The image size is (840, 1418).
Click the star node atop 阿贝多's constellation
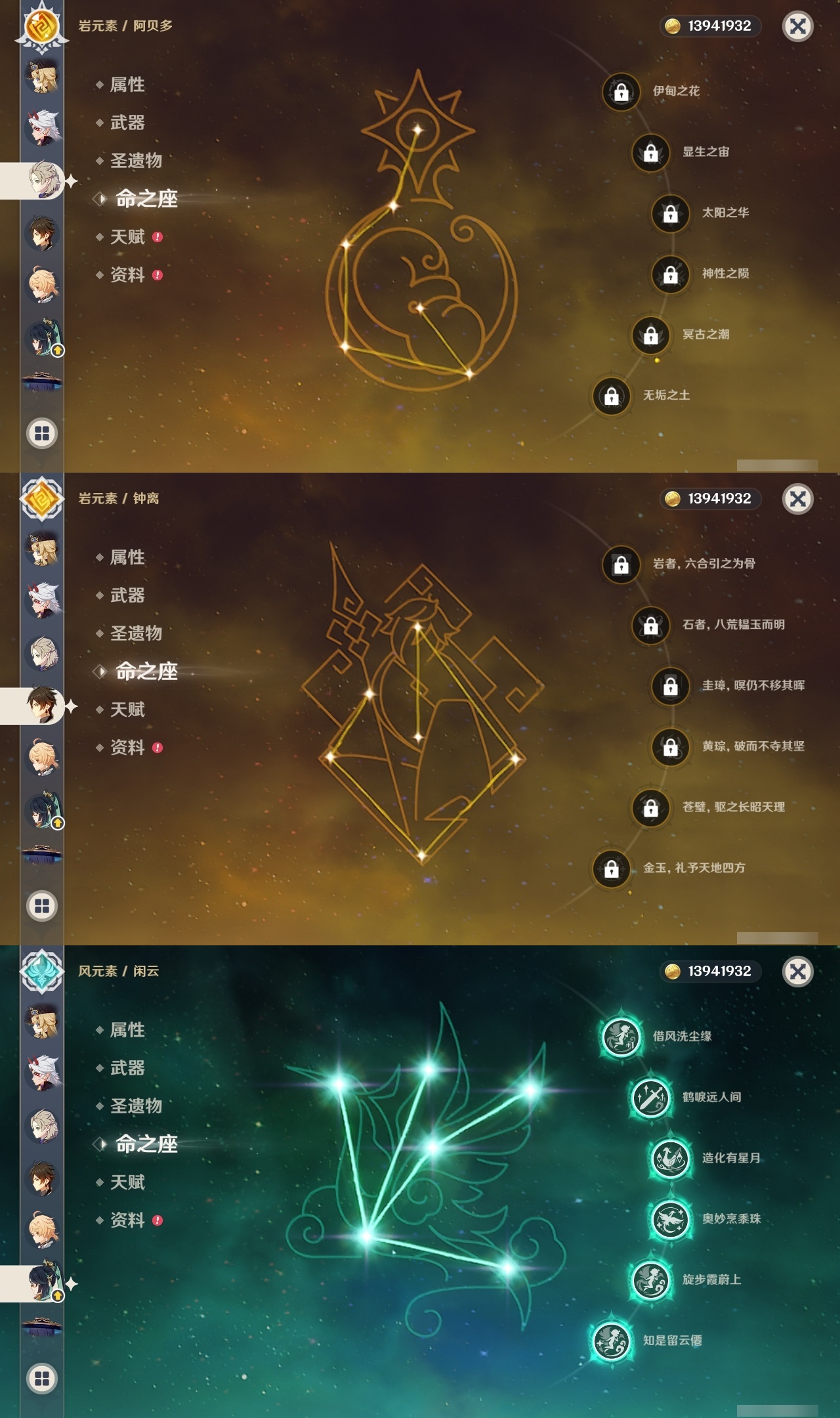click(x=417, y=129)
